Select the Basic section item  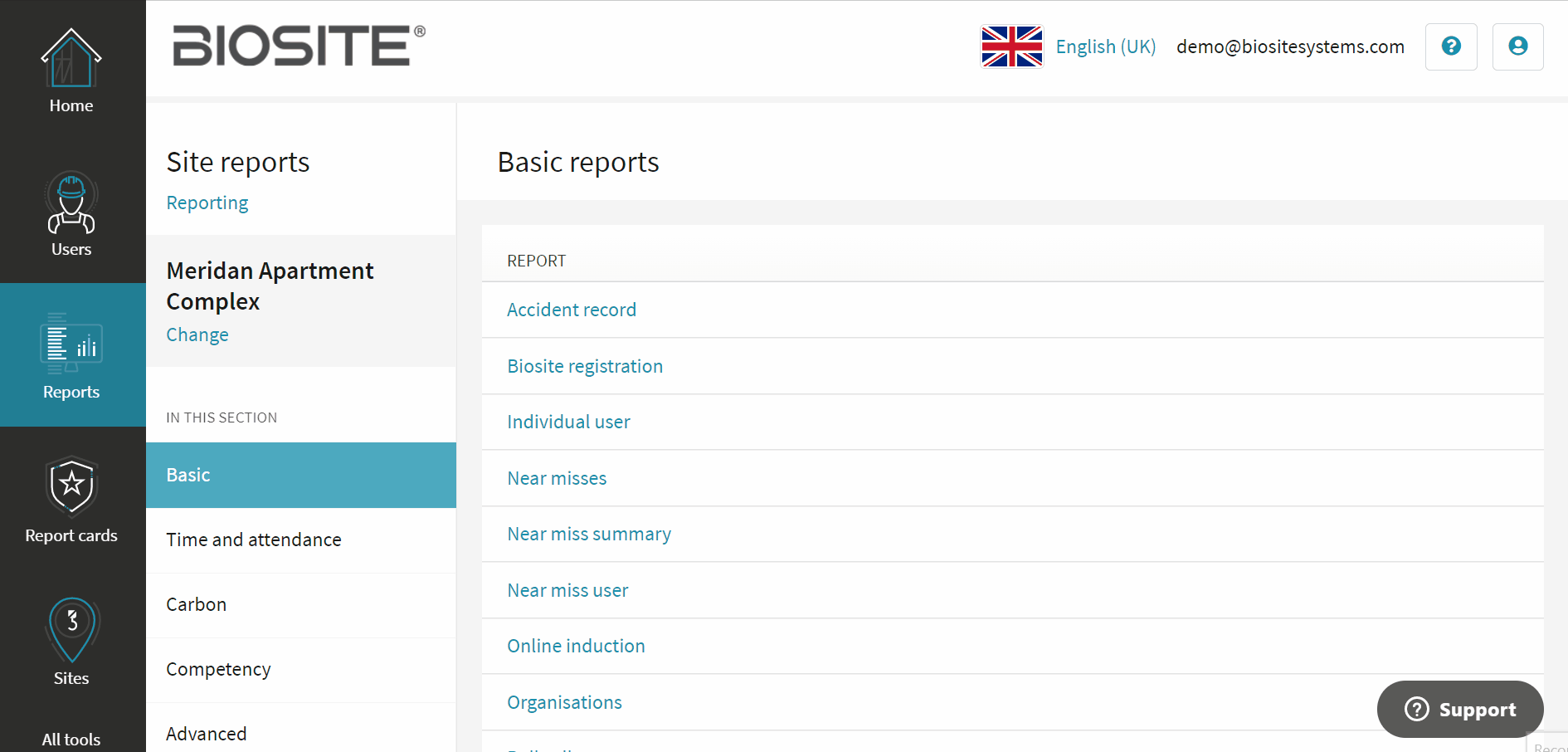point(301,475)
